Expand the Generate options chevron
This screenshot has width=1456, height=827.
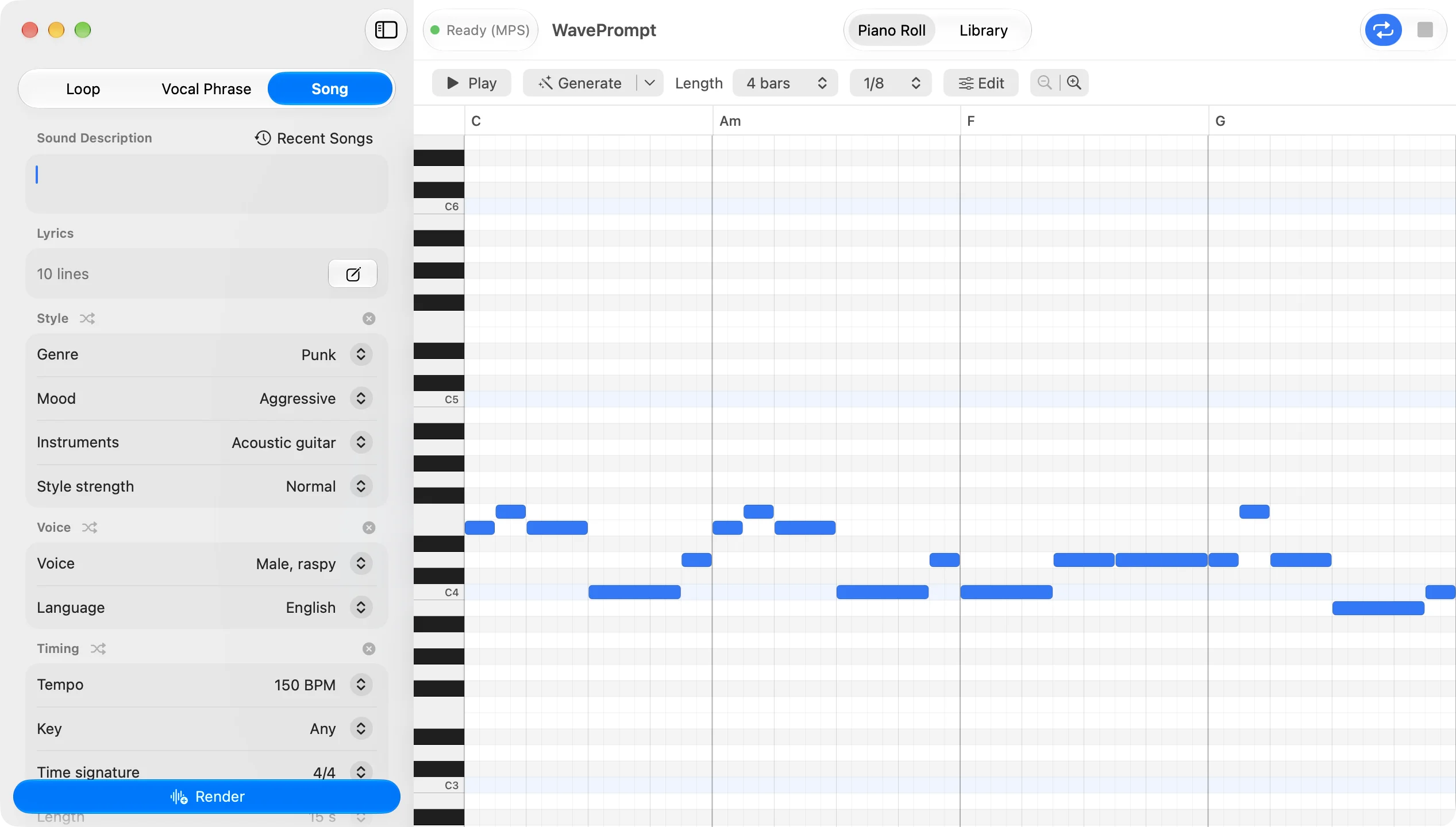[650, 83]
